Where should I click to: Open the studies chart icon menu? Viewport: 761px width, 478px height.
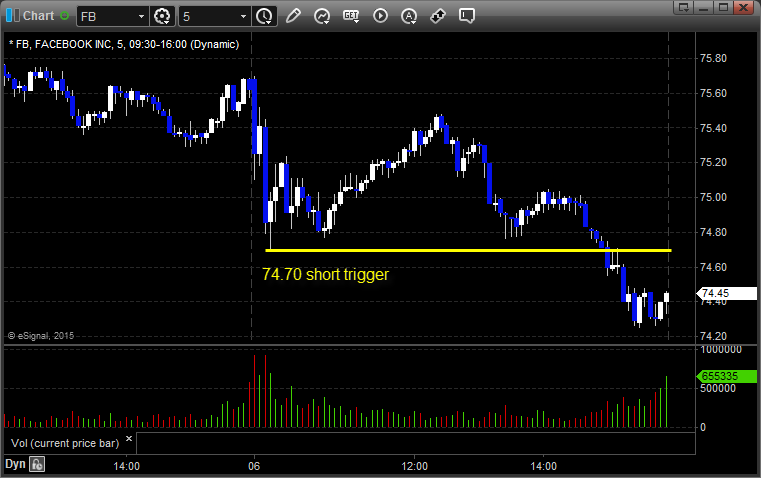pos(322,16)
